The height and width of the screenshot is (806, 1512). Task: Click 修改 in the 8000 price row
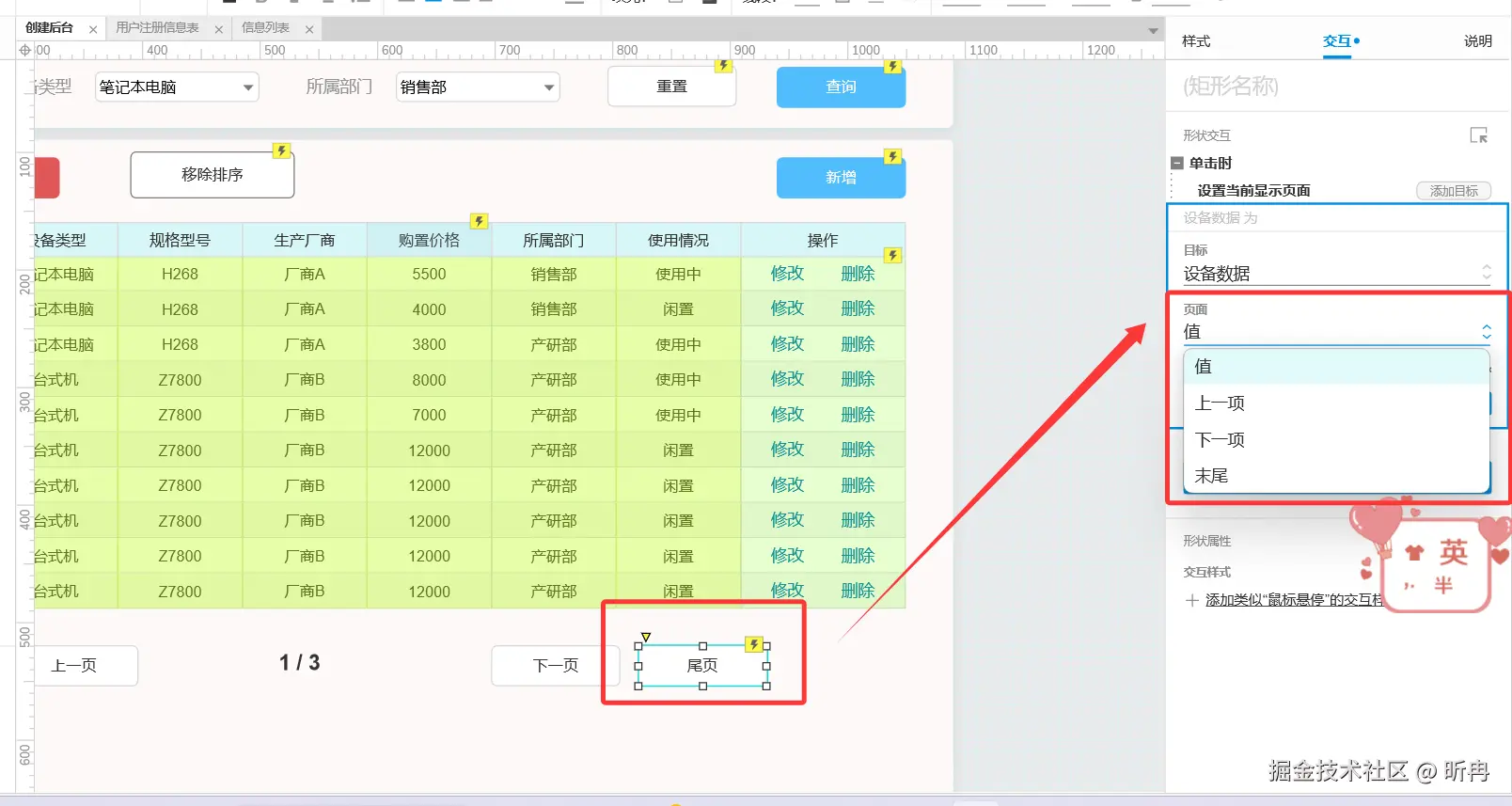click(x=787, y=379)
